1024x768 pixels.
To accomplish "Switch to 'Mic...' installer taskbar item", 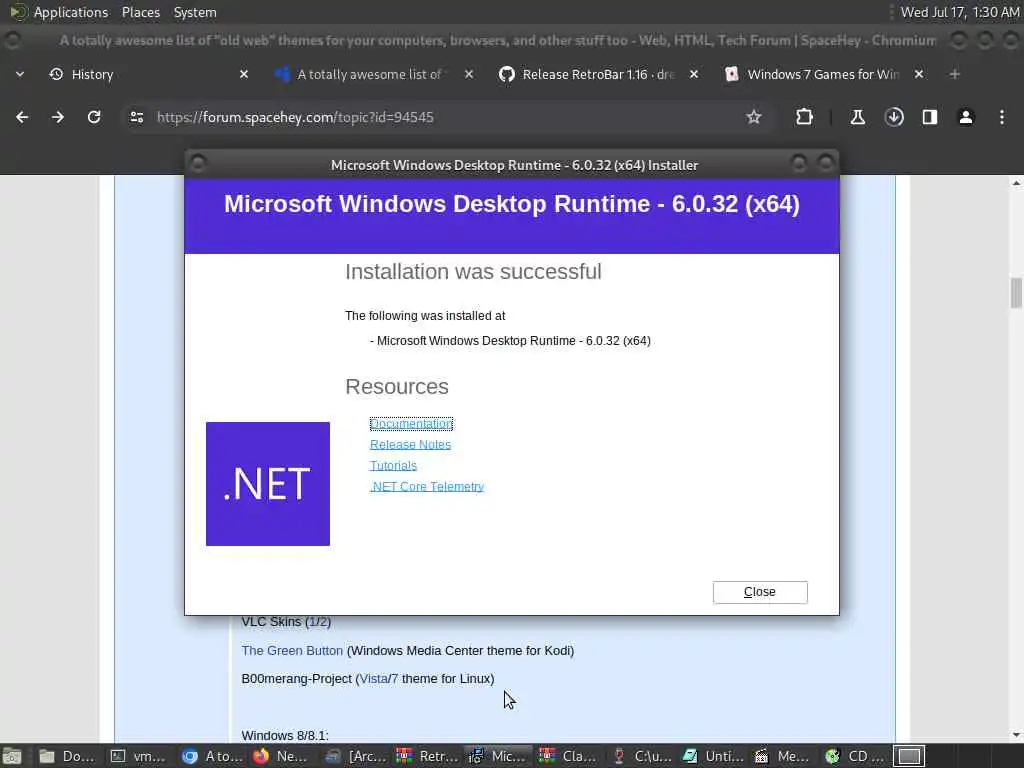I will (x=498, y=756).
